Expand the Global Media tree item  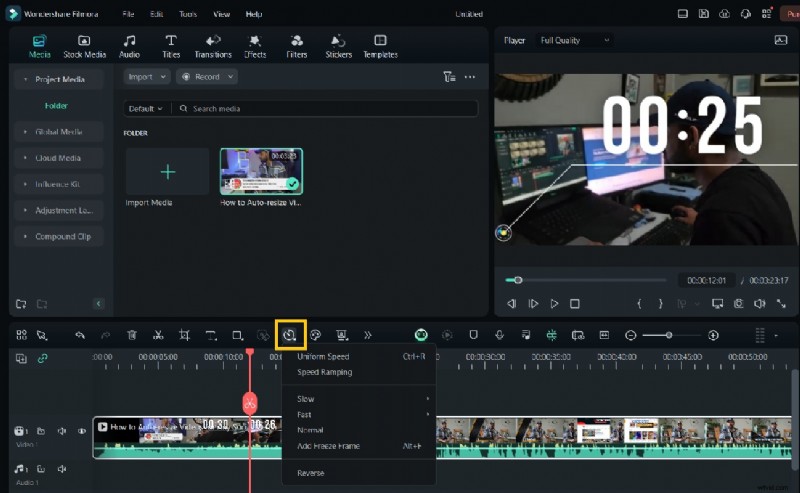(58, 132)
